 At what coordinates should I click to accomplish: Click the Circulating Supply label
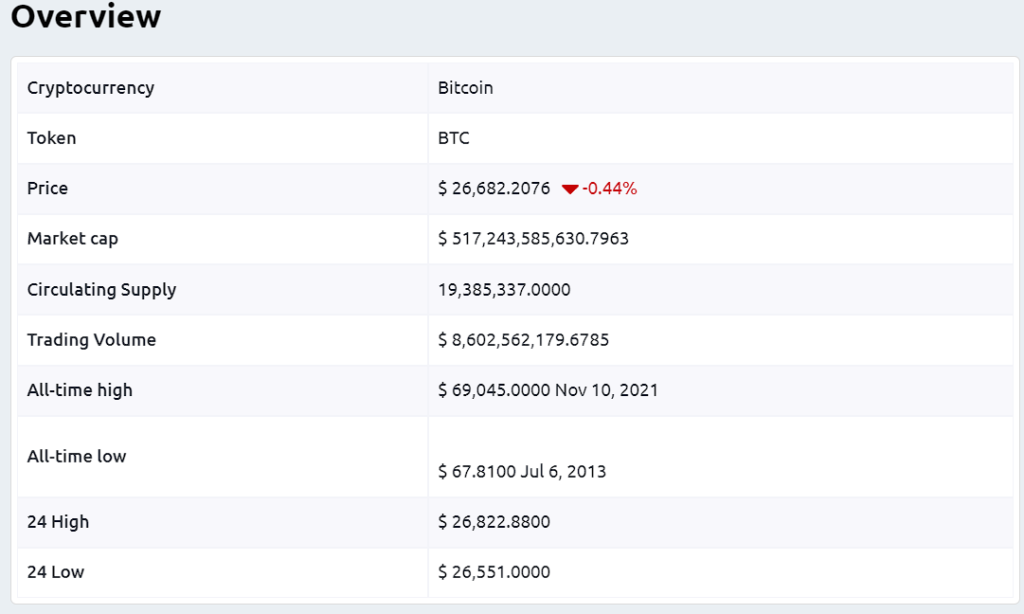click(x=101, y=290)
